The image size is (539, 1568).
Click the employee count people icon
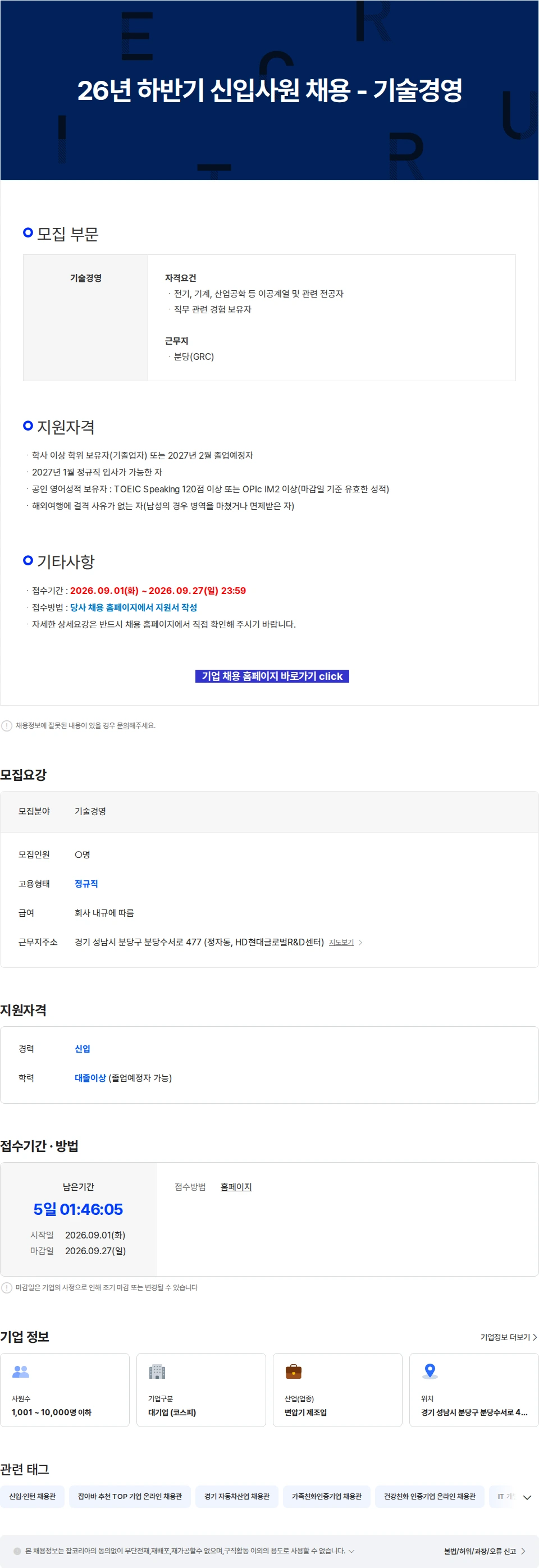tap(21, 1372)
